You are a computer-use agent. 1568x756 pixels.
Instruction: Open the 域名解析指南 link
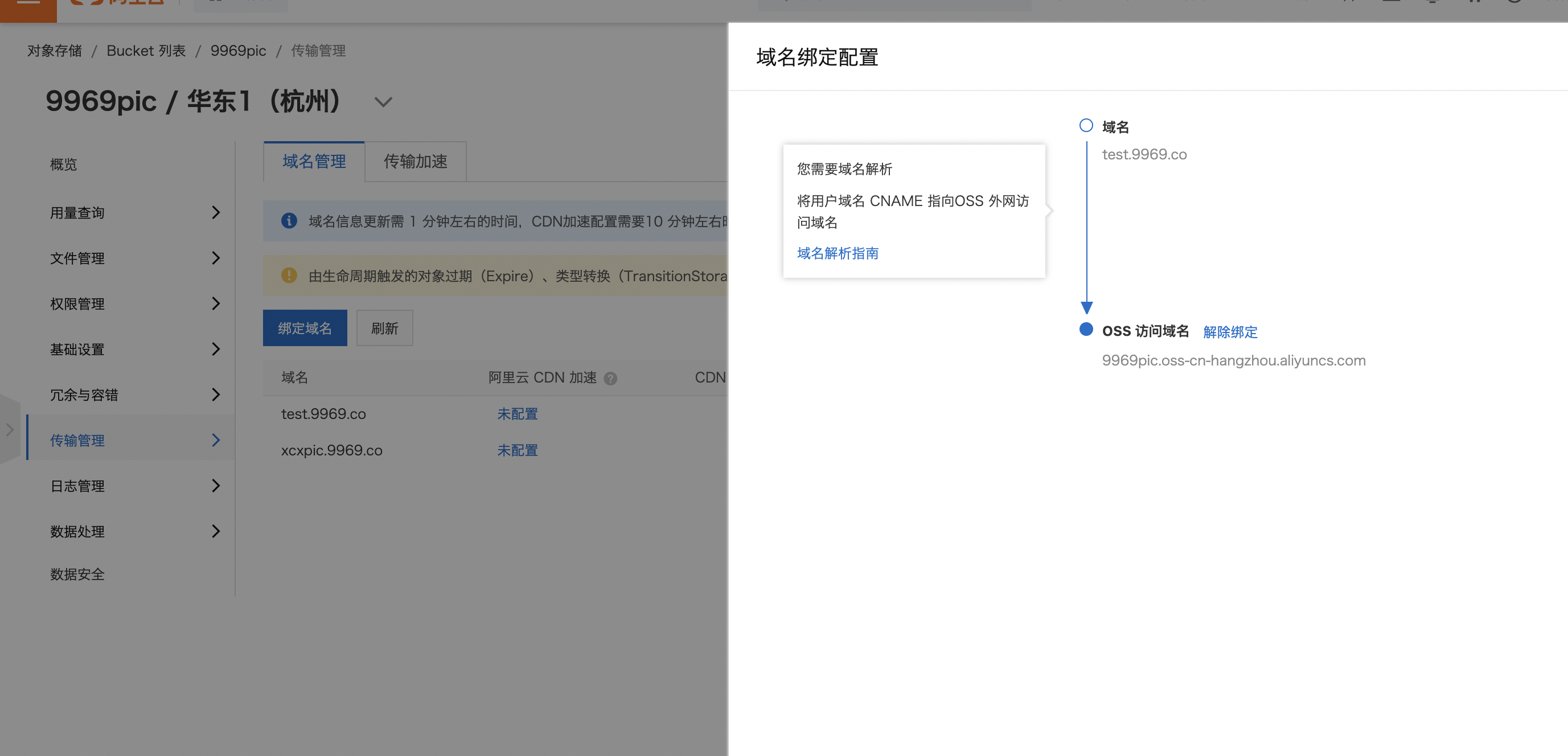838,253
